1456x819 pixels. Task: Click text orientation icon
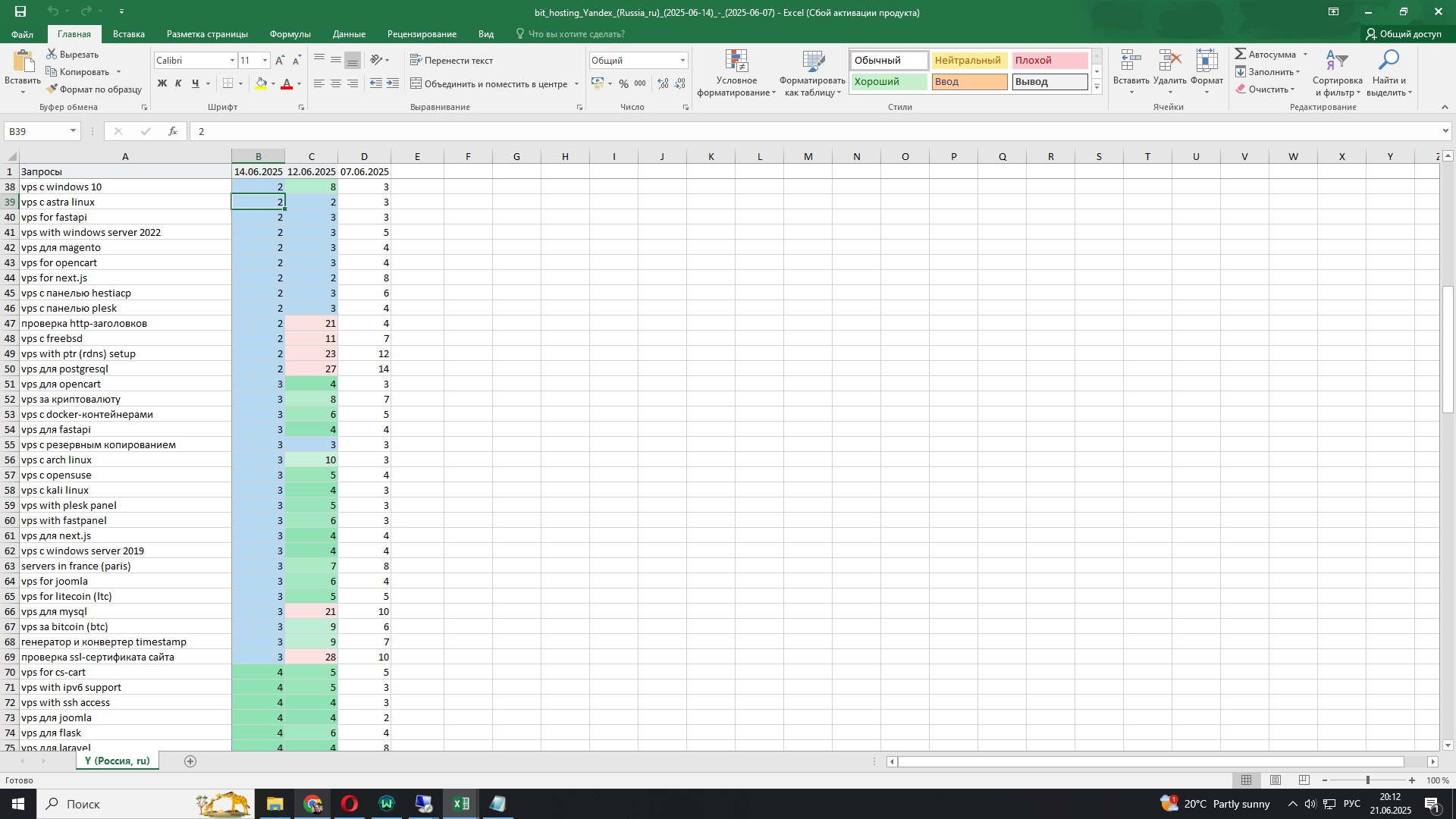[377, 60]
